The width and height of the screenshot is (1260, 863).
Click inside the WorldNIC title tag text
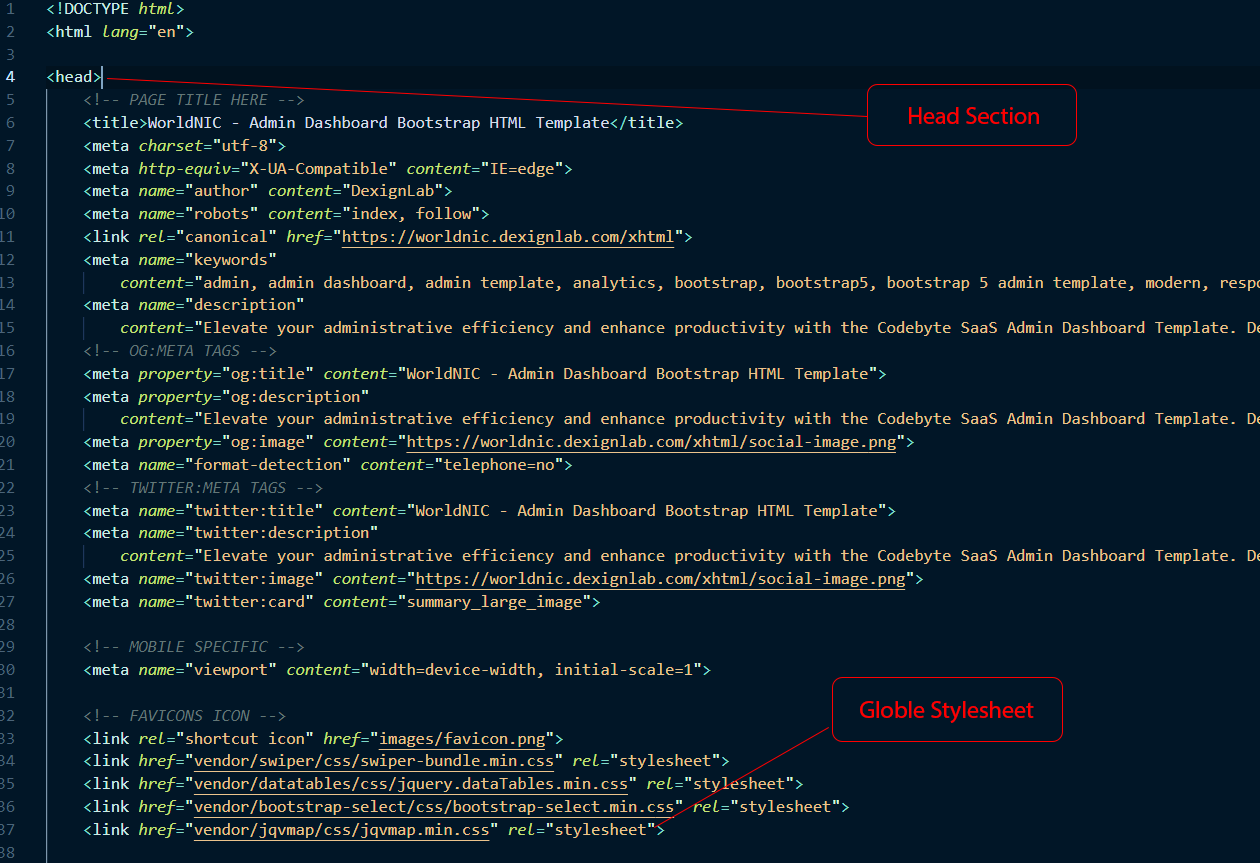(378, 123)
